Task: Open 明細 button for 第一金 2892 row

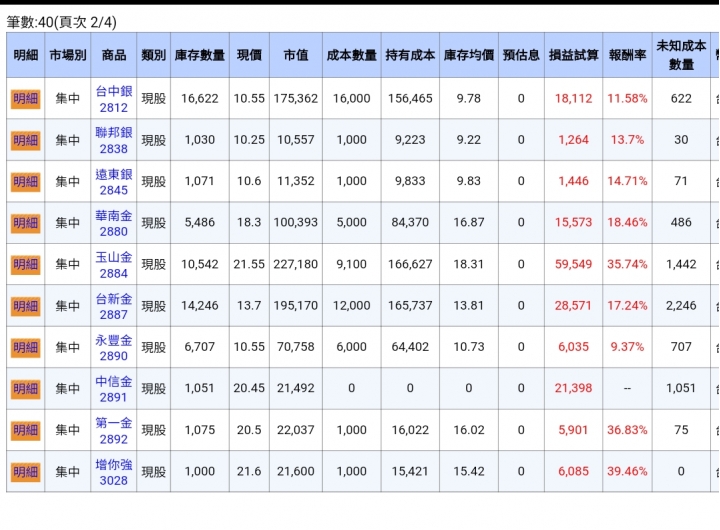Action: pos(26,430)
